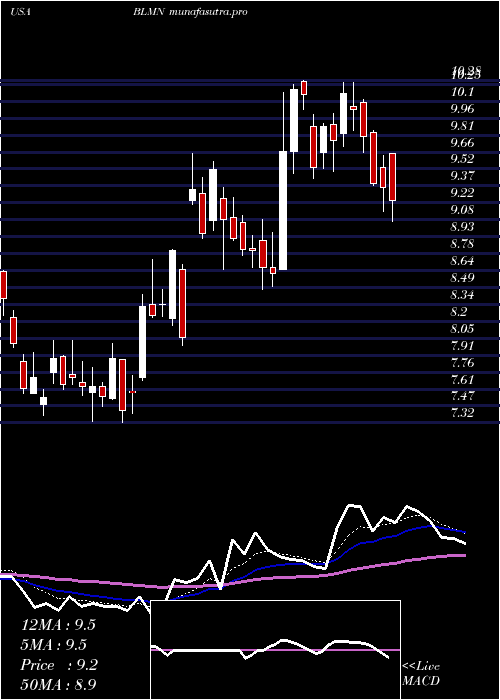500x700 pixels.
Task: Click the 9.52 price axis label
Action: pos(464,159)
